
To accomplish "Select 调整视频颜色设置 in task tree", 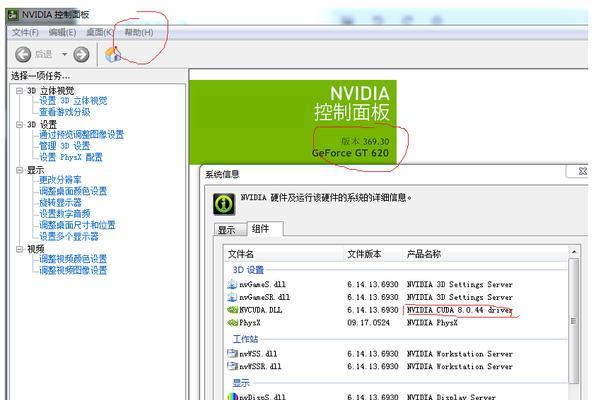I will pyautogui.click(x=73, y=259).
